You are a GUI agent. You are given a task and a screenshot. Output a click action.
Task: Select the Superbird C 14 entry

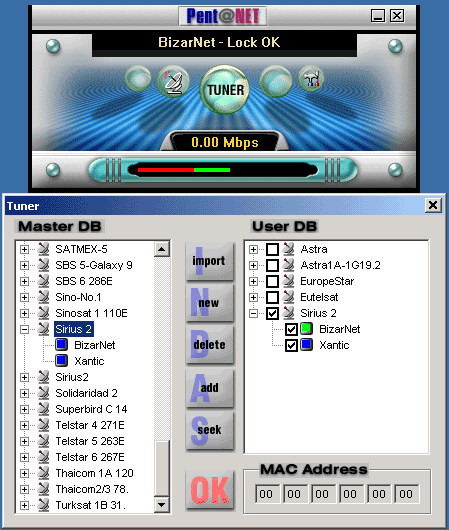tap(91, 409)
